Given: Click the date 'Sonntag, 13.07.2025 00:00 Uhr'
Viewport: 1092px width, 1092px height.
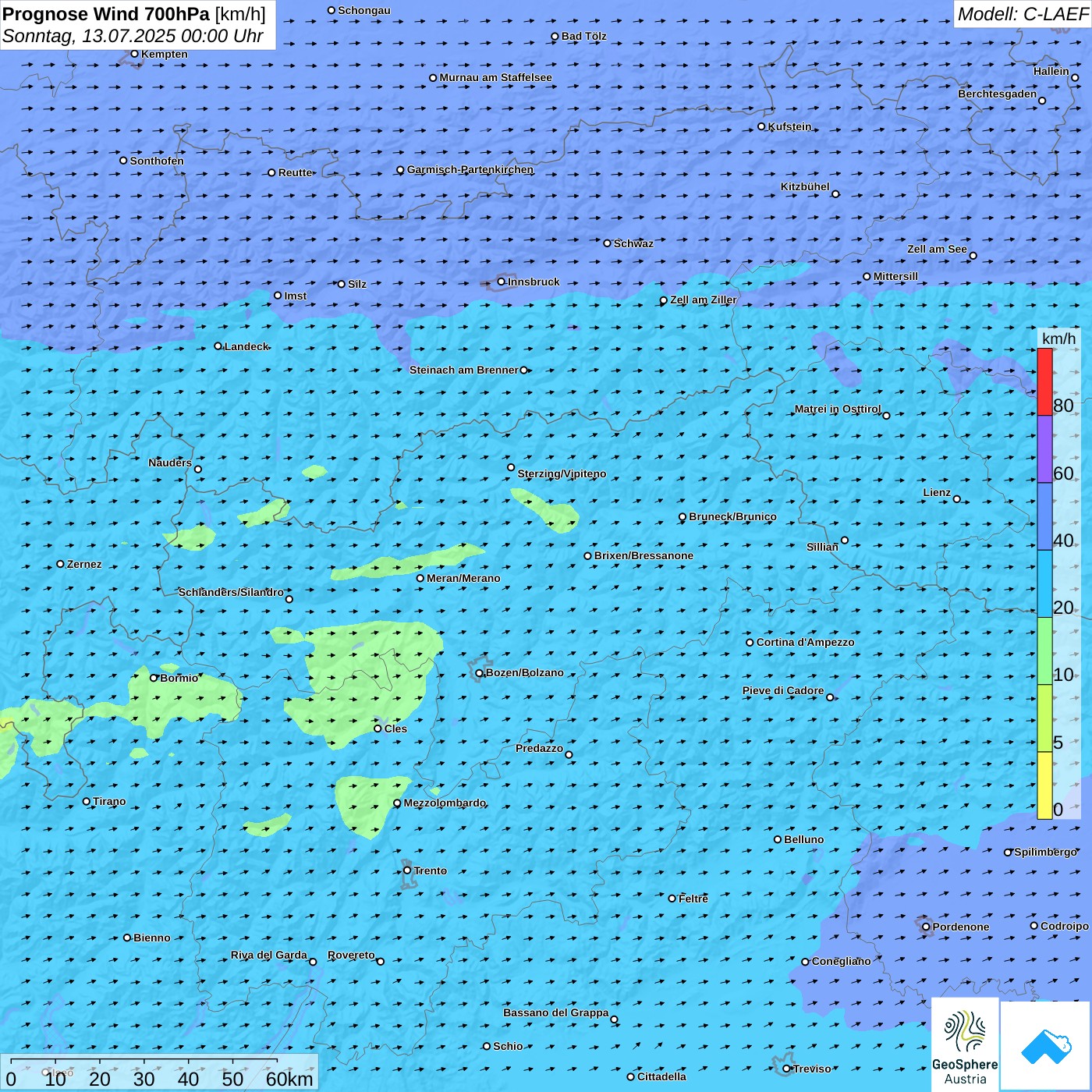Looking at the screenshot, I should (133, 36).
